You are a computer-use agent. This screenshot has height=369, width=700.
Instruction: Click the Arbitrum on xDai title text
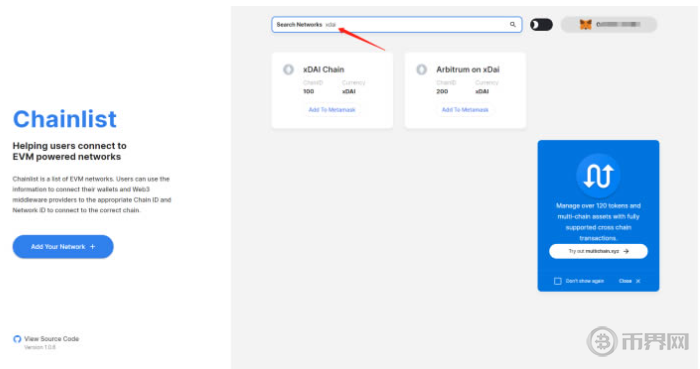tap(468, 70)
